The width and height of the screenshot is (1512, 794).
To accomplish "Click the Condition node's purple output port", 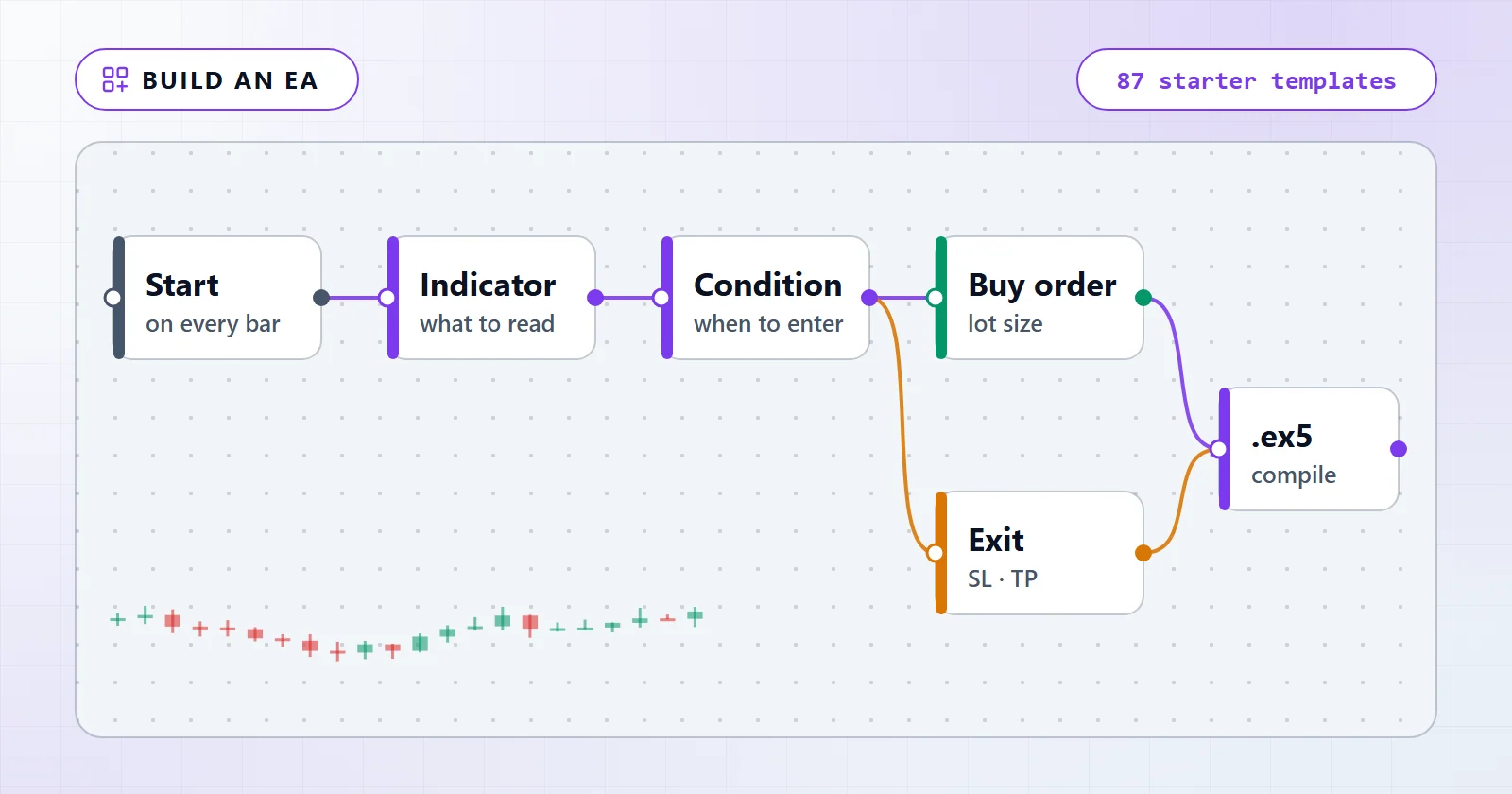I will tap(869, 298).
